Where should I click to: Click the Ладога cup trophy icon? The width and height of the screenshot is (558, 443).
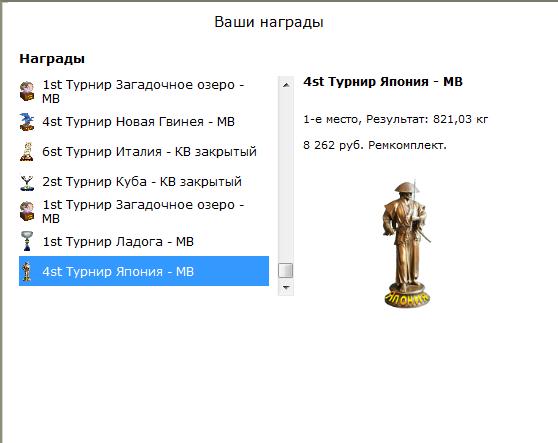27,241
